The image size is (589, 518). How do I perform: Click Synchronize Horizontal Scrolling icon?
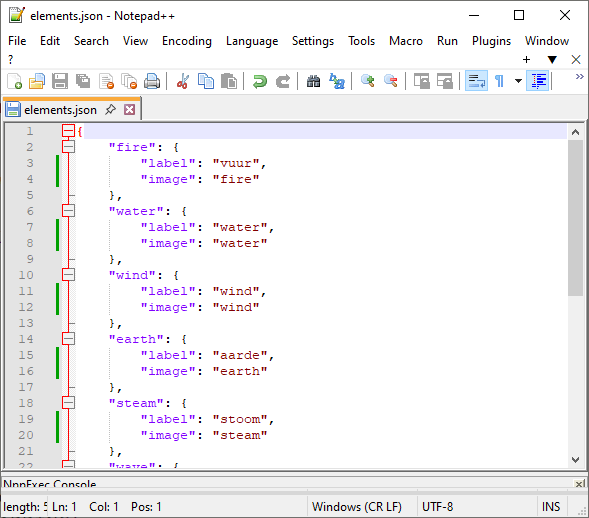(x=444, y=81)
